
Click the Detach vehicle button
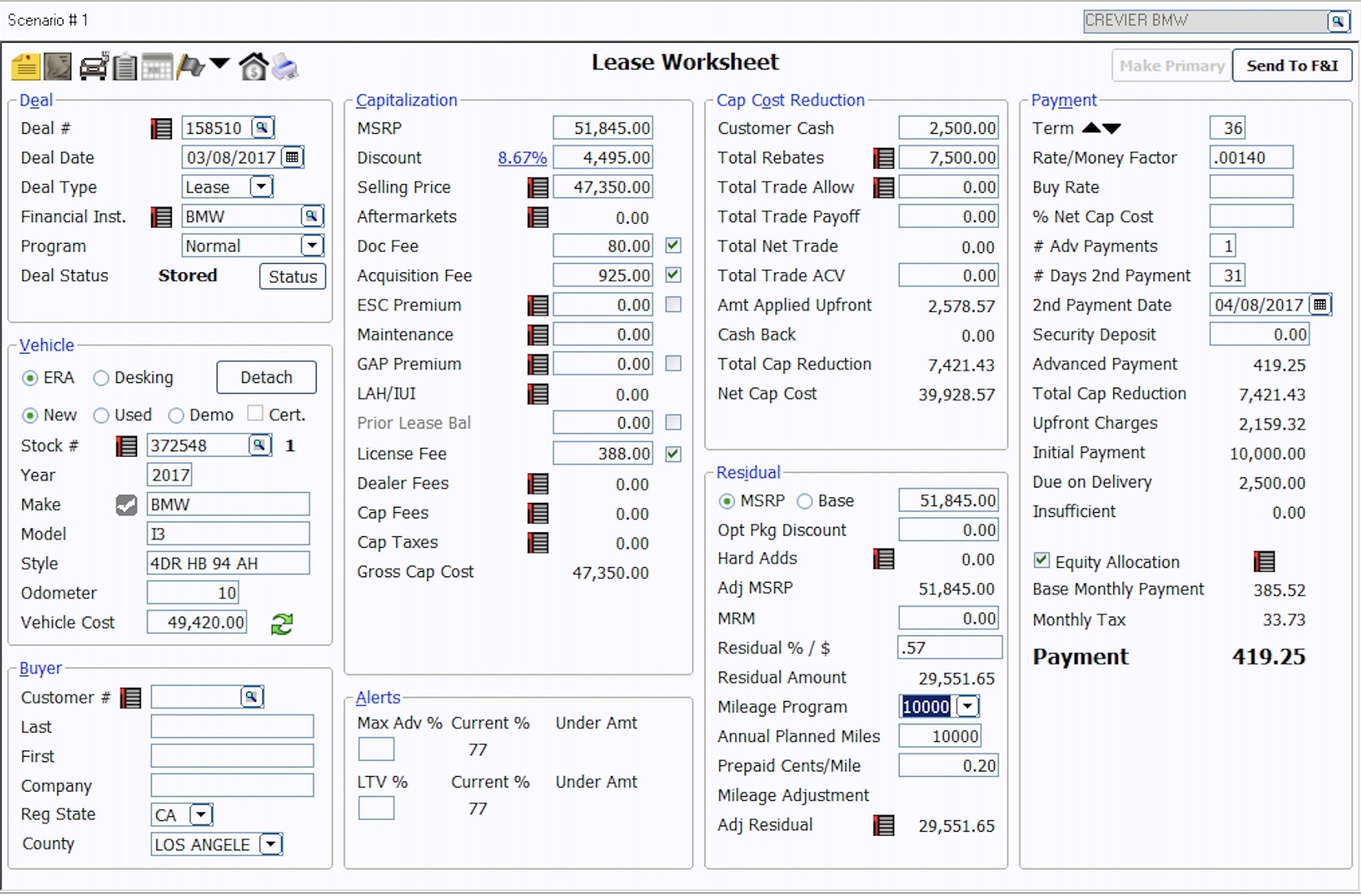[x=266, y=378]
